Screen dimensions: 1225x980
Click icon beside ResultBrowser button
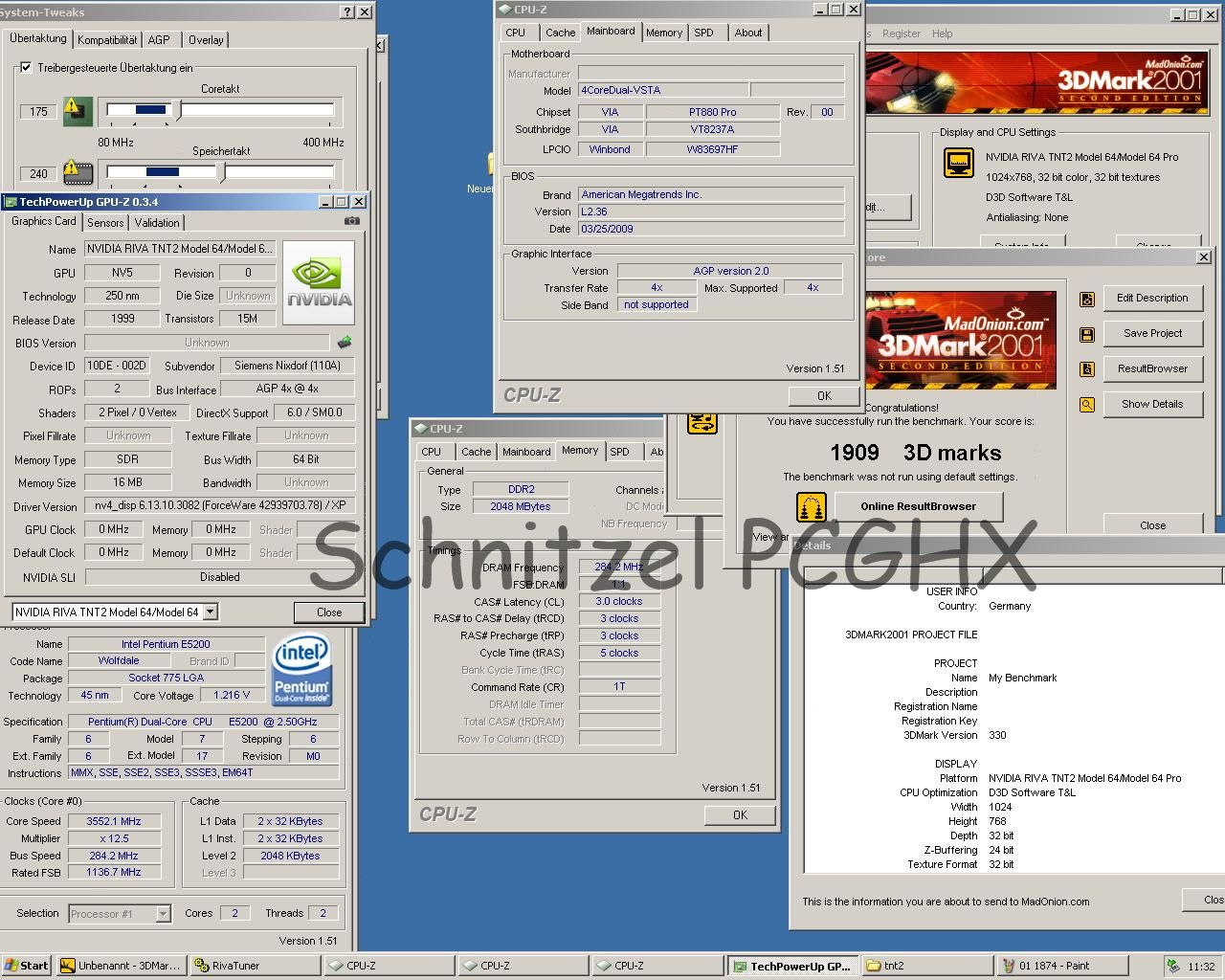[x=1087, y=369]
